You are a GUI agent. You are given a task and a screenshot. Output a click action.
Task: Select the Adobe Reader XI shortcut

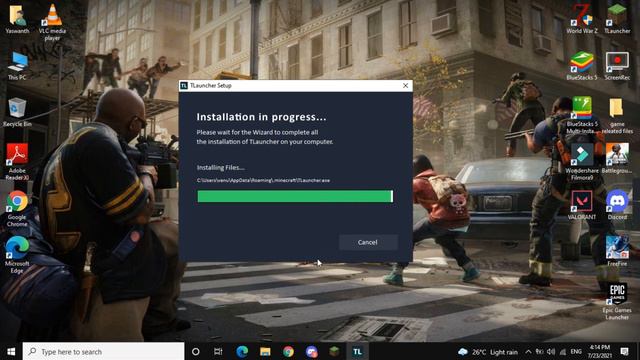(x=17, y=161)
